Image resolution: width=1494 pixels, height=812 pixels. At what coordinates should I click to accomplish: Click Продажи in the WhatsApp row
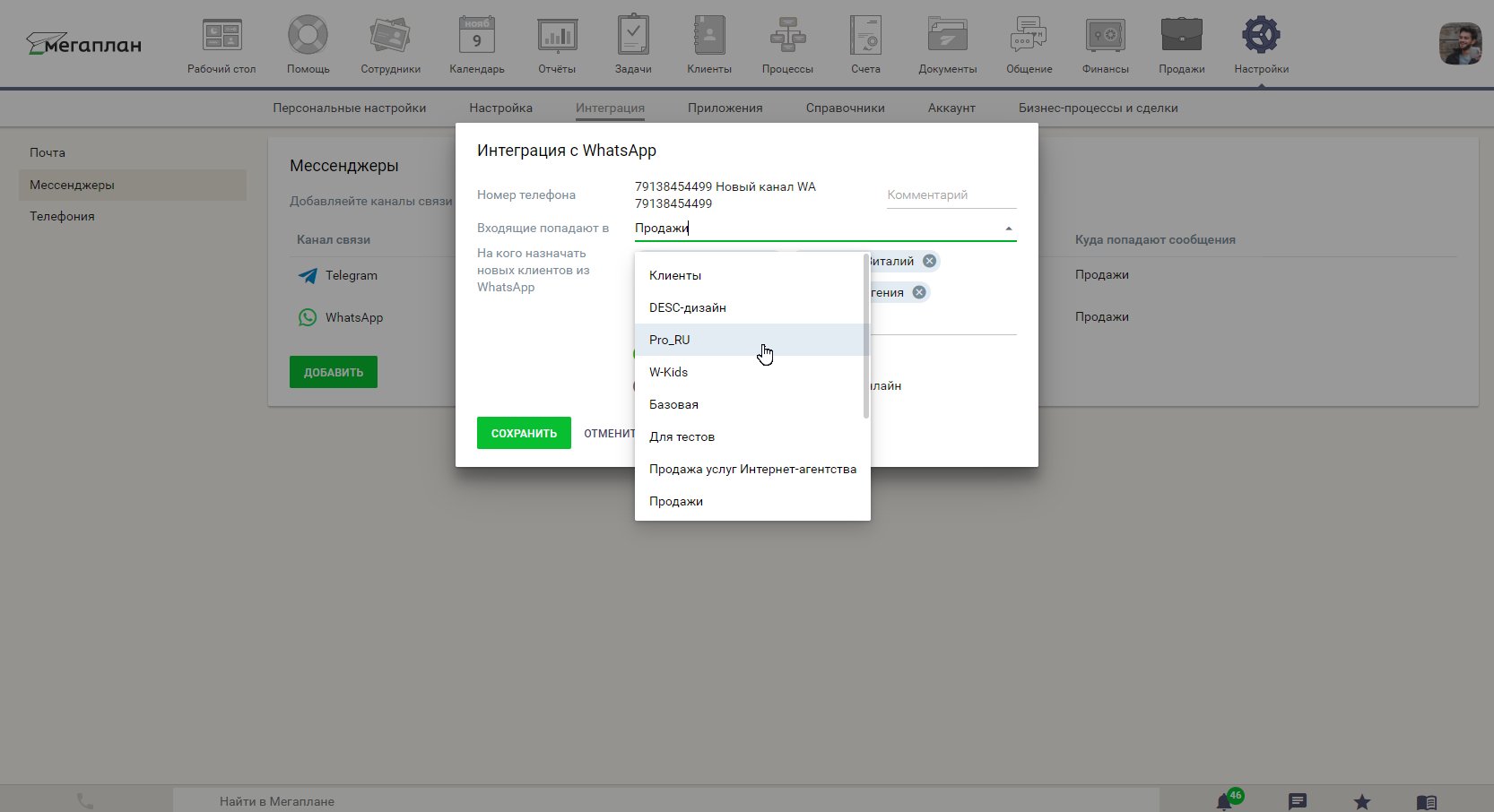click(1101, 316)
